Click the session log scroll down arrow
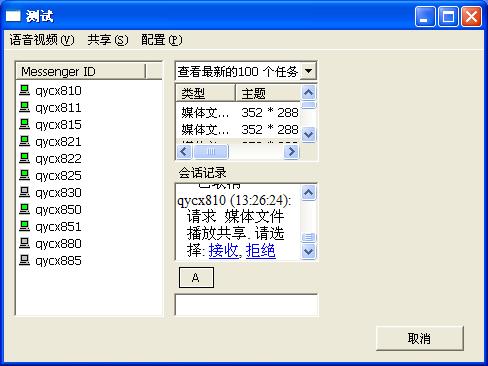This screenshot has height=366, width=488. point(308,251)
